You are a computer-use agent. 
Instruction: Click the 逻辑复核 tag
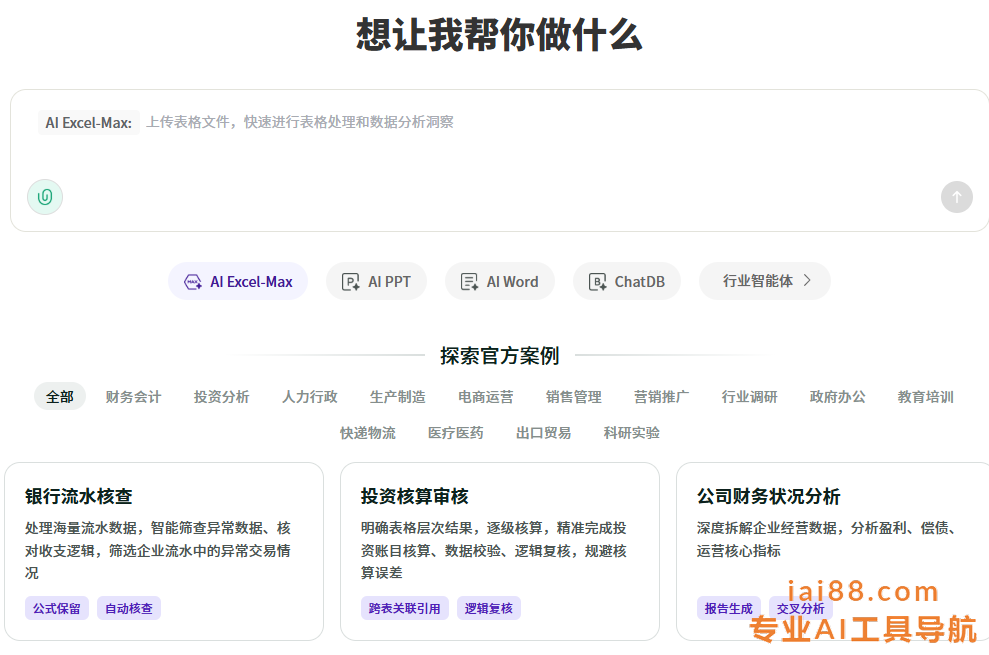click(x=489, y=608)
